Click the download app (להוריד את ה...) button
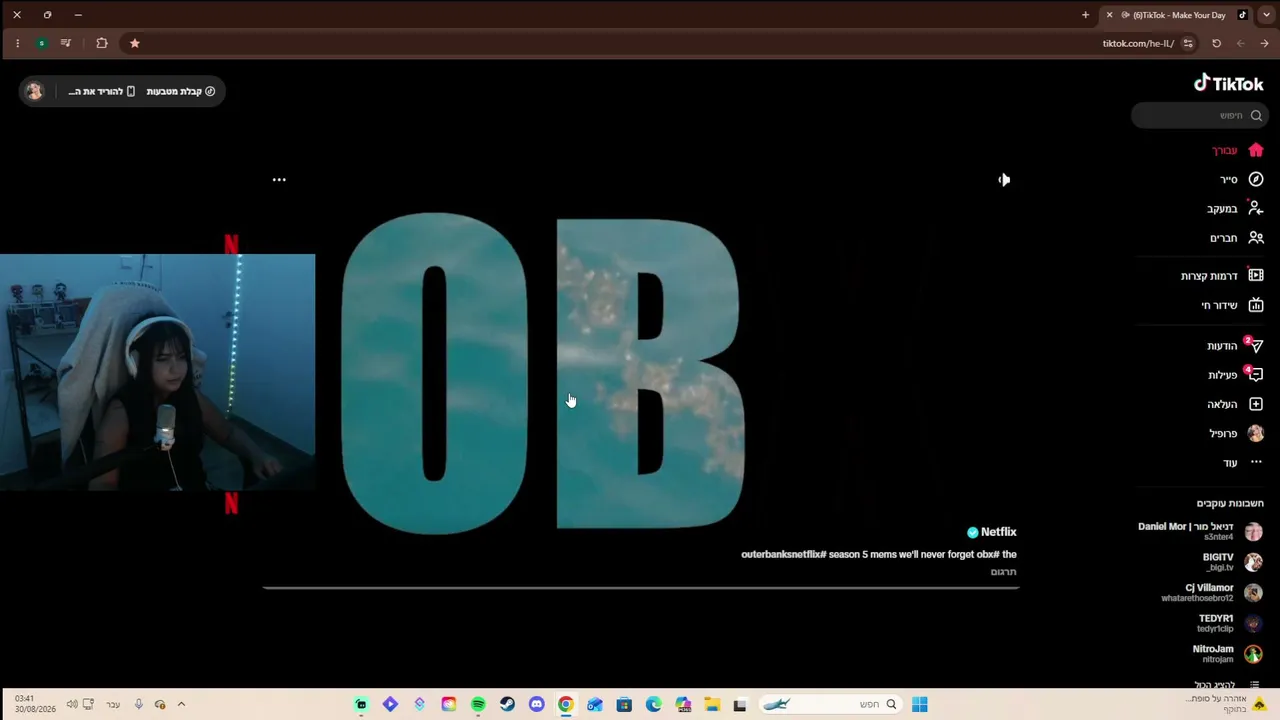The width and height of the screenshot is (1280, 720). coord(101,91)
